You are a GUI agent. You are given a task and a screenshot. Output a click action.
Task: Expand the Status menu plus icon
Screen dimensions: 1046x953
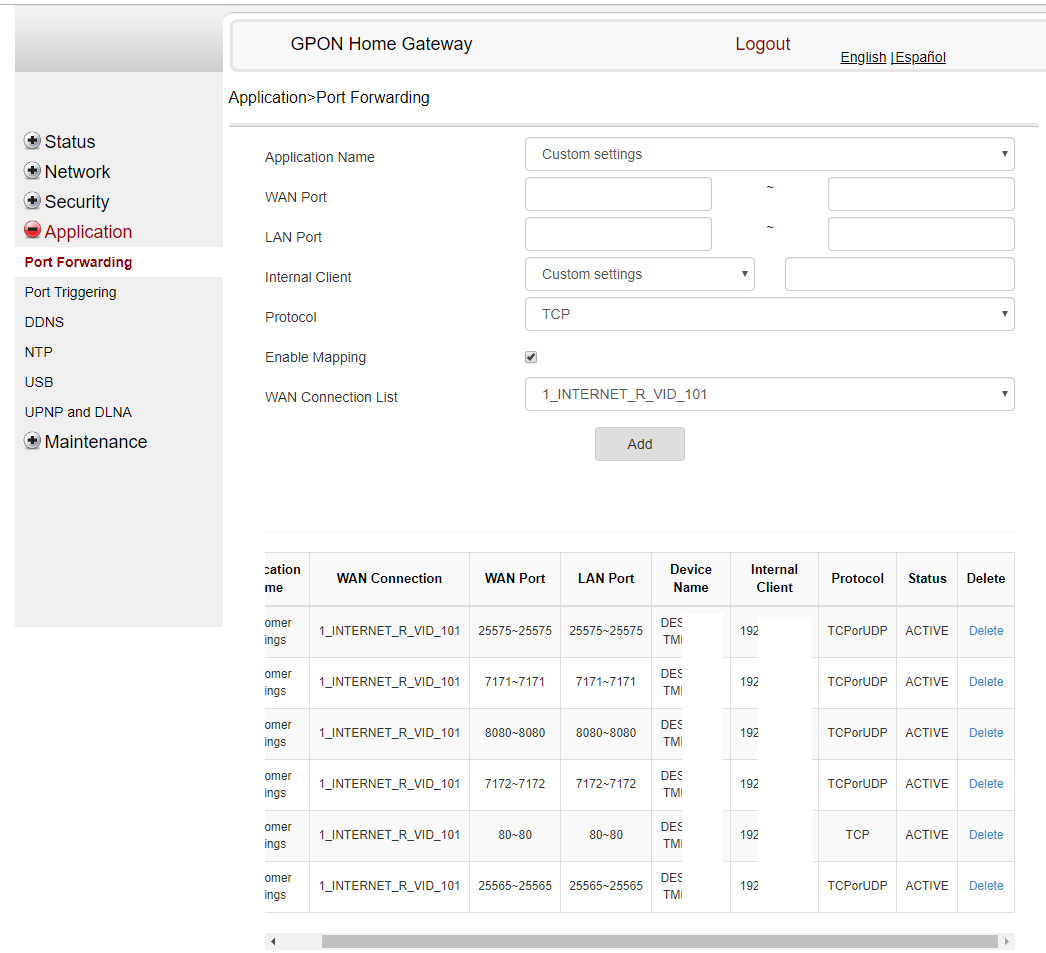pyautogui.click(x=32, y=141)
